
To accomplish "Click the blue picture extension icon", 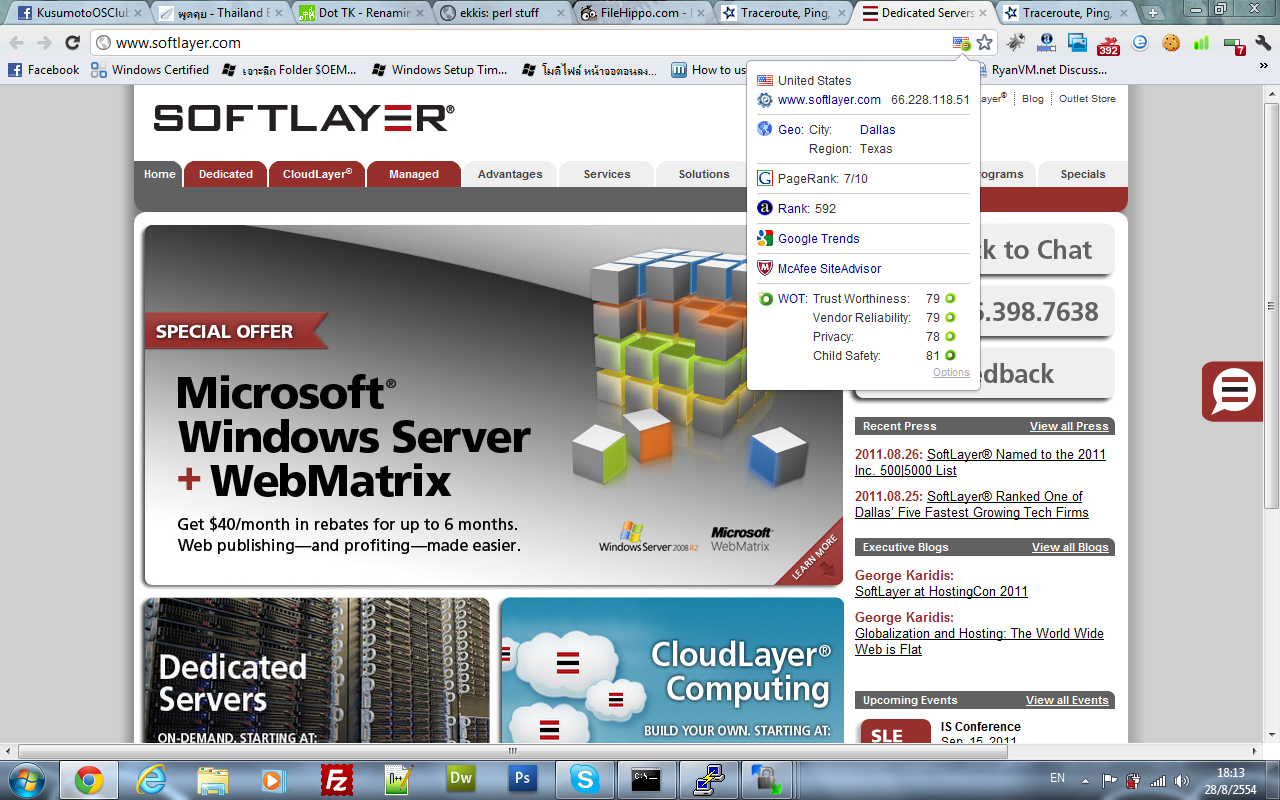I will (x=1077, y=43).
